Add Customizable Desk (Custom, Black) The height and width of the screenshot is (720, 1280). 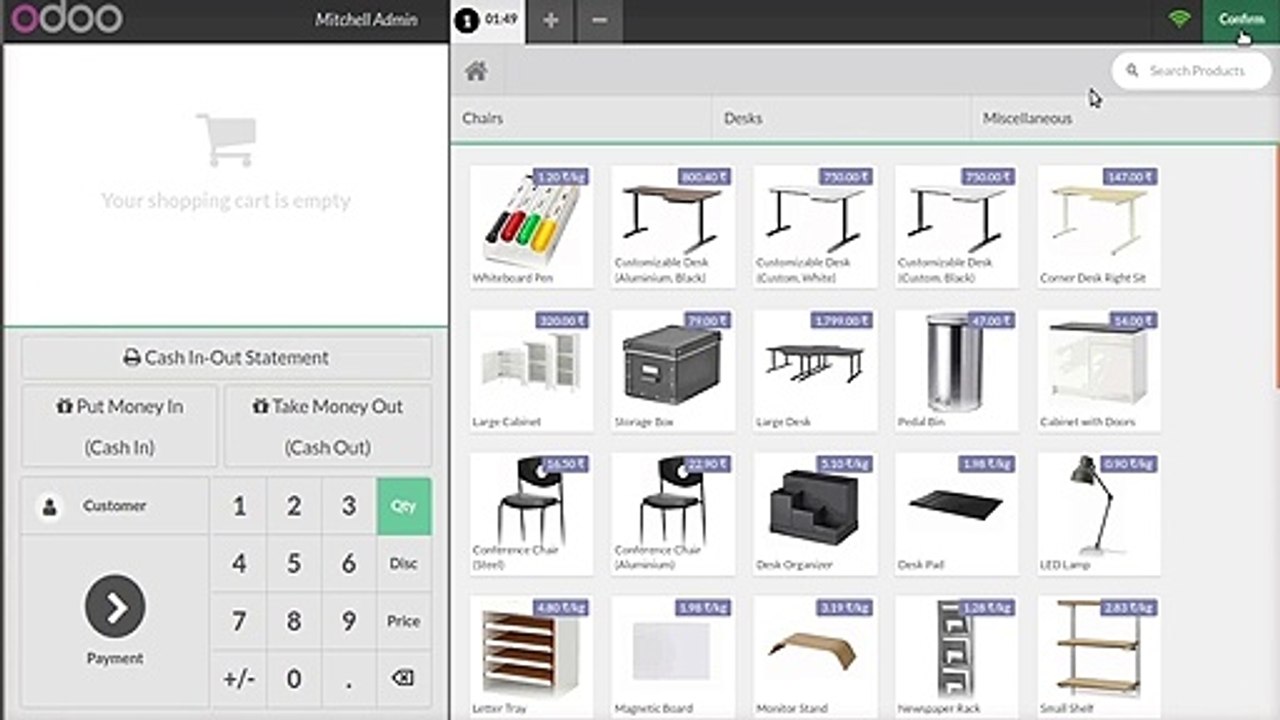pos(957,227)
